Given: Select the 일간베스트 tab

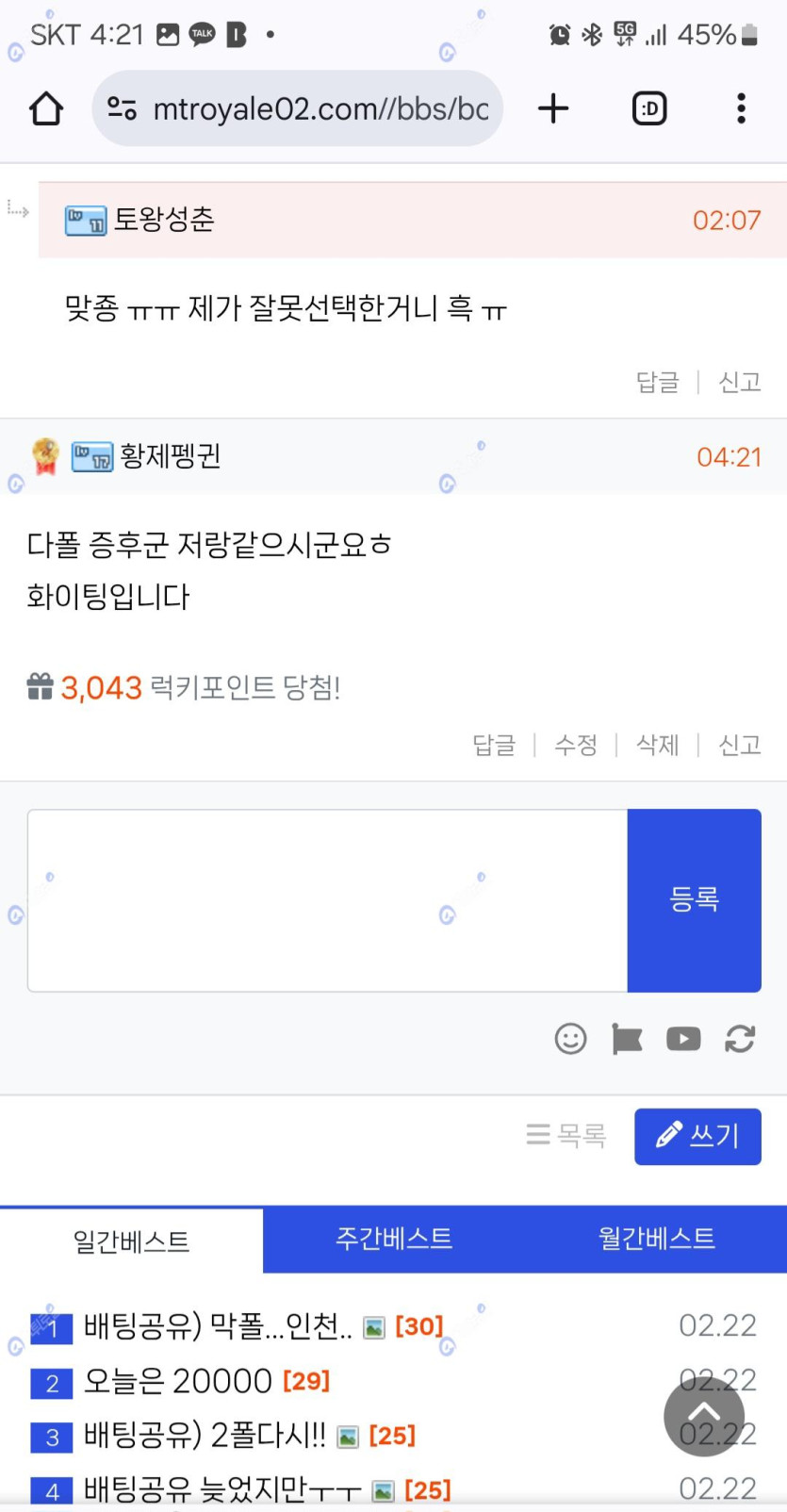Looking at the screenshot, I should pos(132,1241).
